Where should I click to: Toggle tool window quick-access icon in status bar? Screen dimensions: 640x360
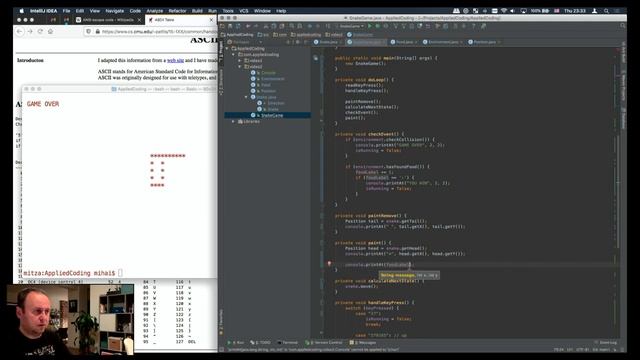tap(222, 350)
